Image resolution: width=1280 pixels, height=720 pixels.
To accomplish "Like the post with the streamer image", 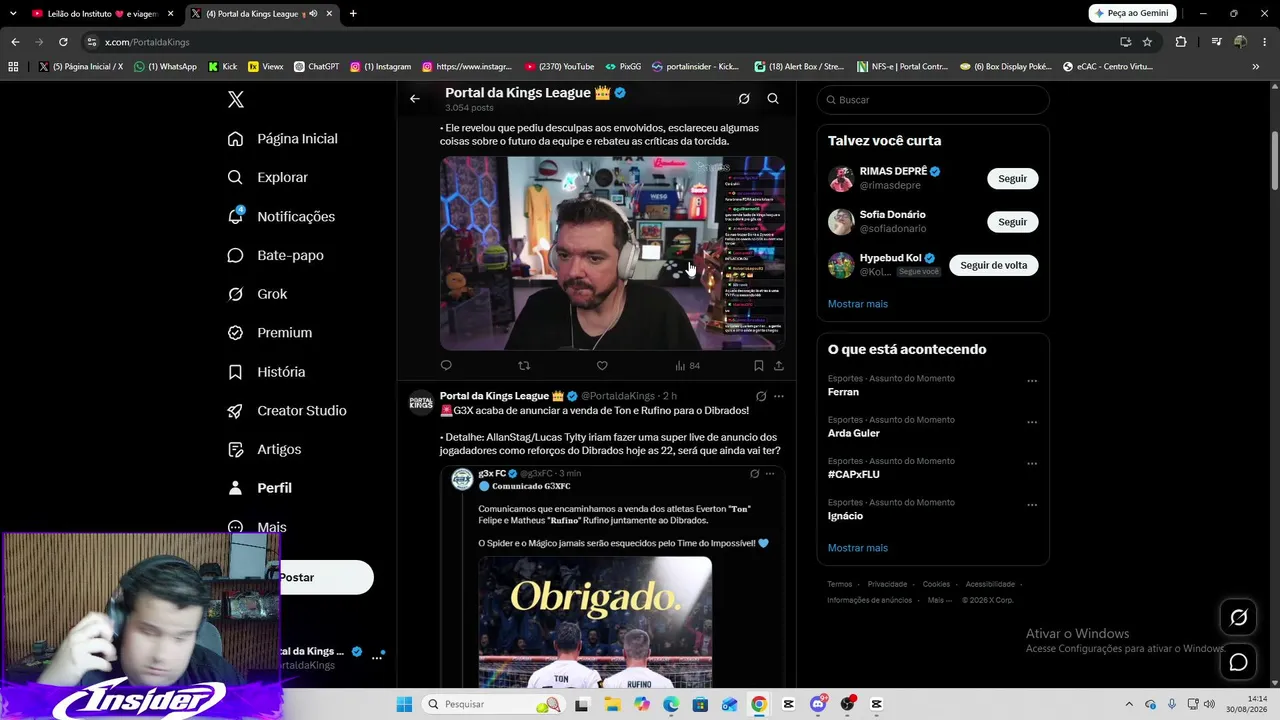I will 602,366.
